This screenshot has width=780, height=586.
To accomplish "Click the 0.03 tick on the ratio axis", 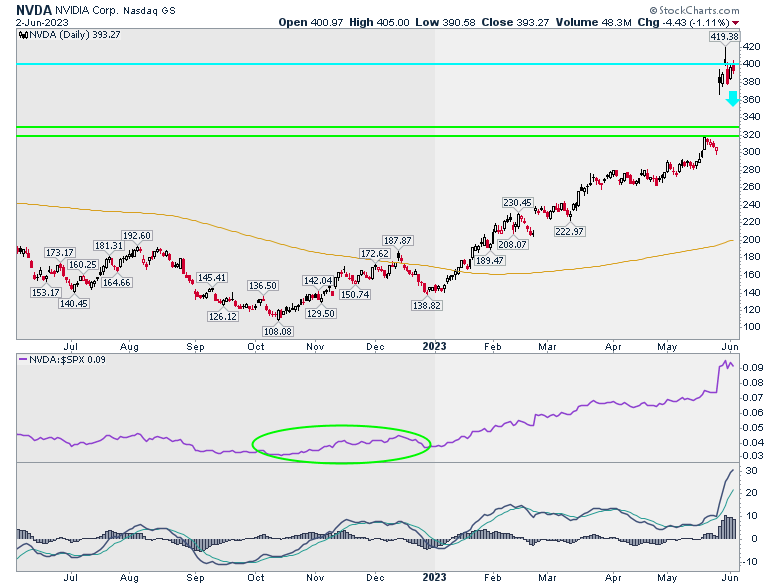I will point(753,456).
